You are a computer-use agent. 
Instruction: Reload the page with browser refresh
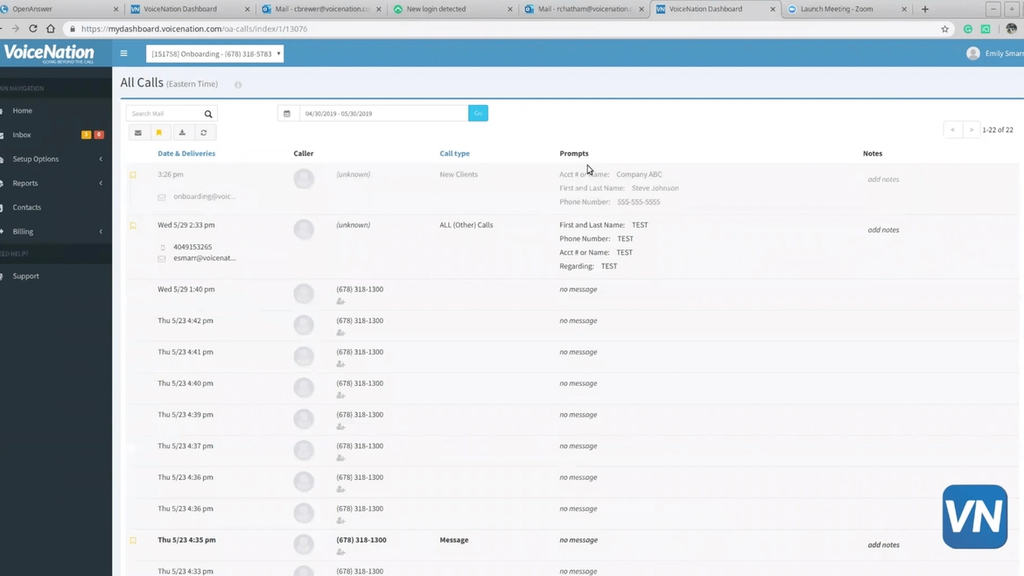pyautogui.click(x=33, y=29)
